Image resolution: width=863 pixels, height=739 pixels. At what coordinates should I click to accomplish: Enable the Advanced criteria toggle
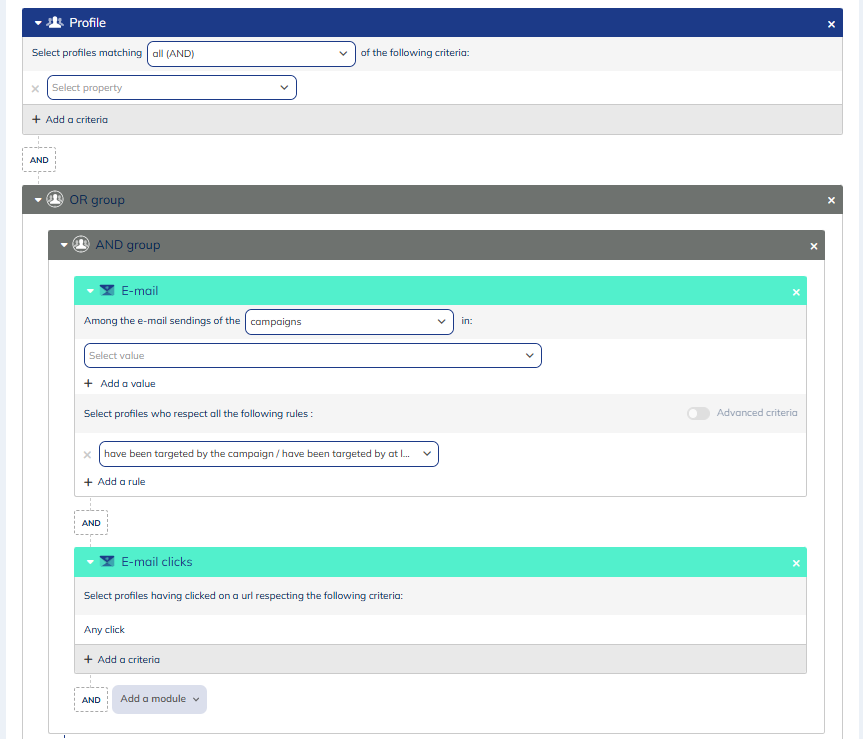point(698,413)
